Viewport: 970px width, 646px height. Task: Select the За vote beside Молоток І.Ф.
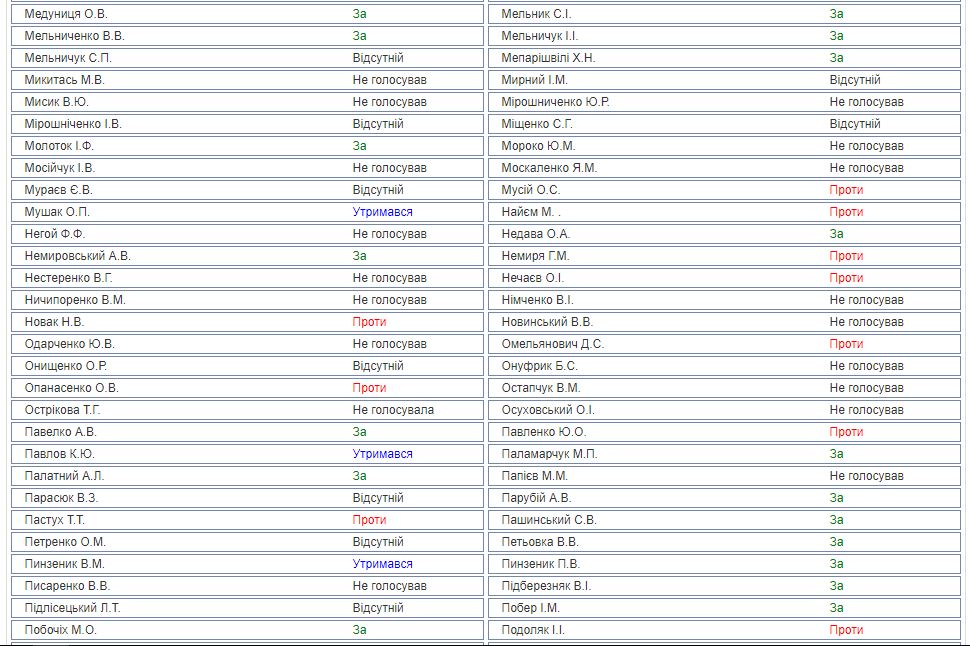(x=360, y=146)
